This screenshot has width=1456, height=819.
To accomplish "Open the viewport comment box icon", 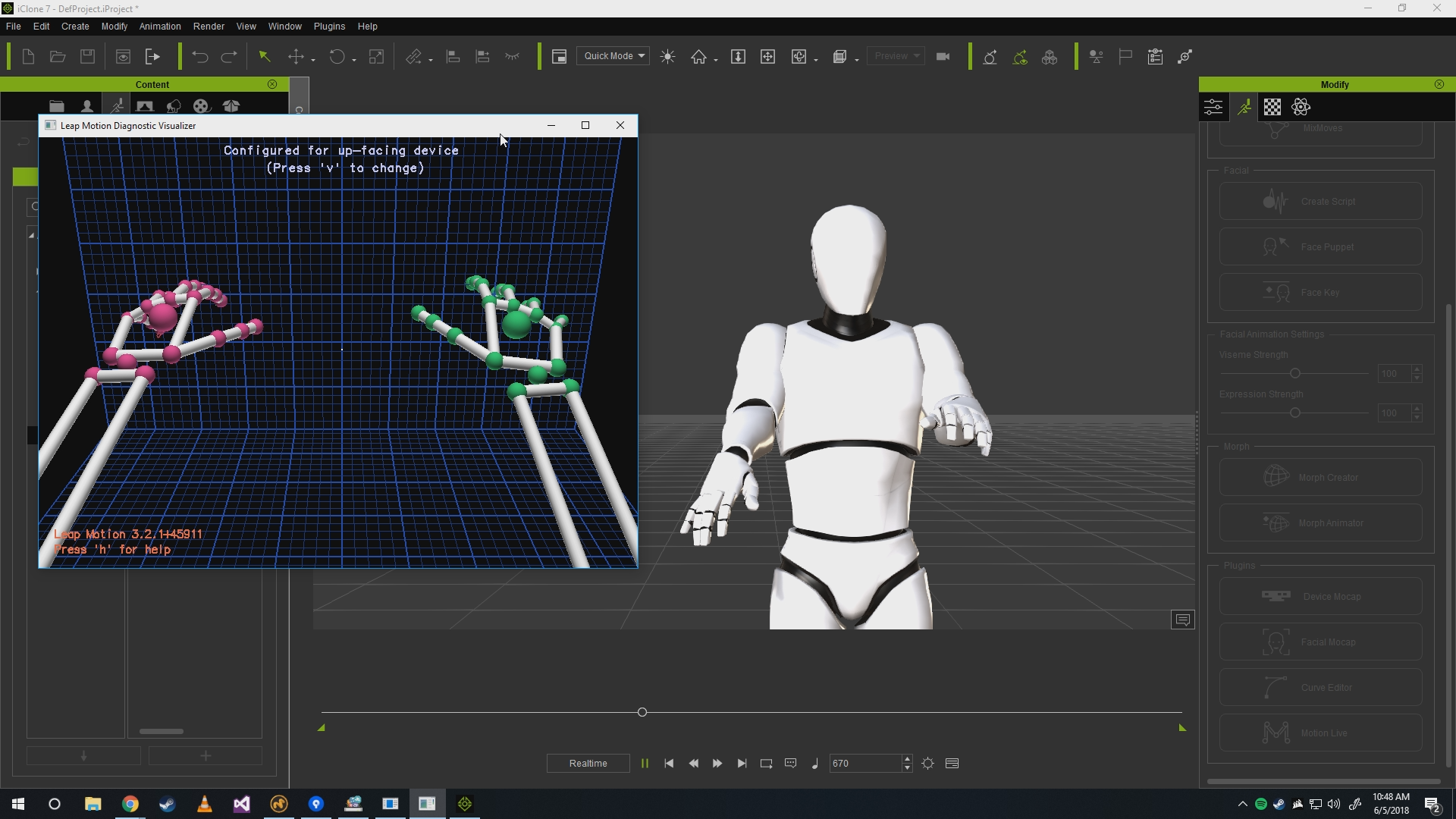I will pyautogui.click(x=1183, y=620).
